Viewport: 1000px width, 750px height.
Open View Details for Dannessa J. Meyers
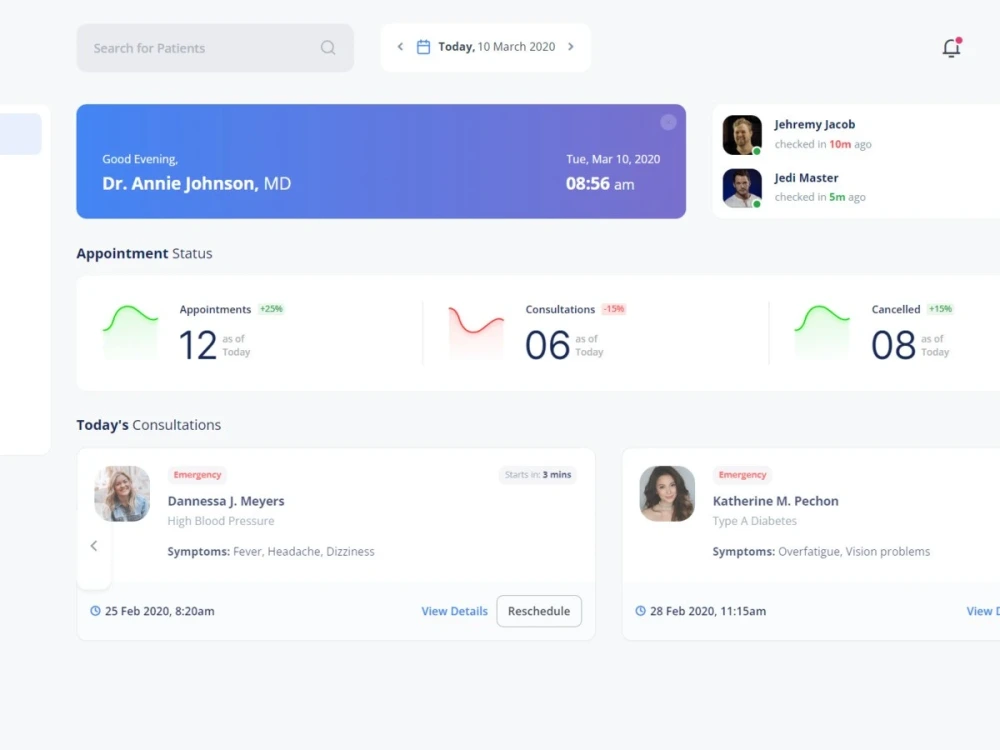tap(454, 611)
